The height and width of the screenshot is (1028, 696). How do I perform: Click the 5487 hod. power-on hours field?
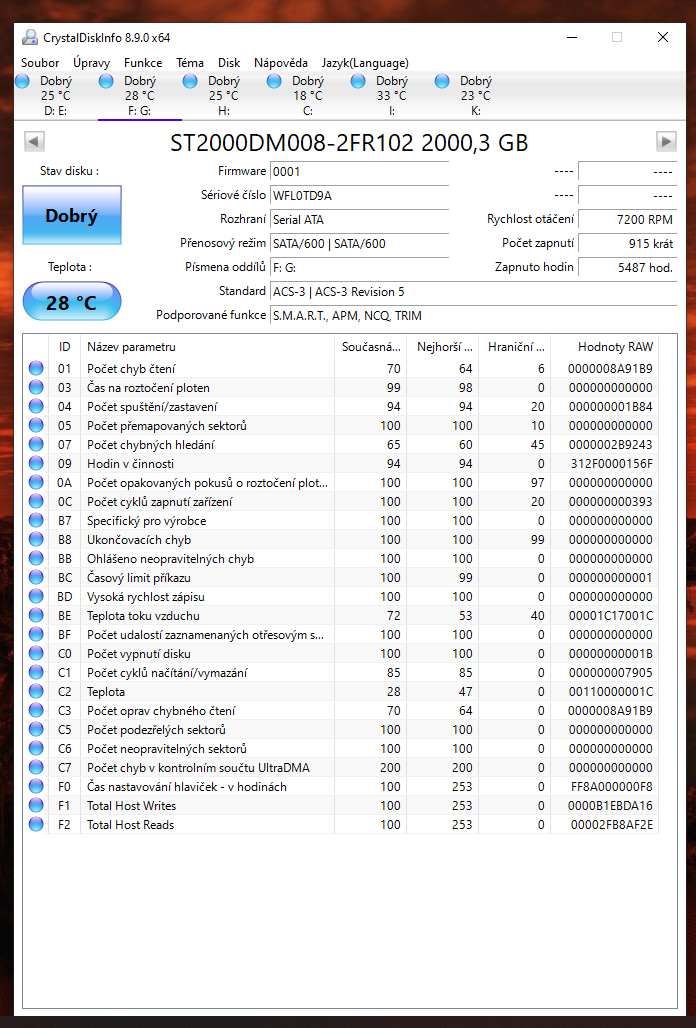click(x=627, y=267)
